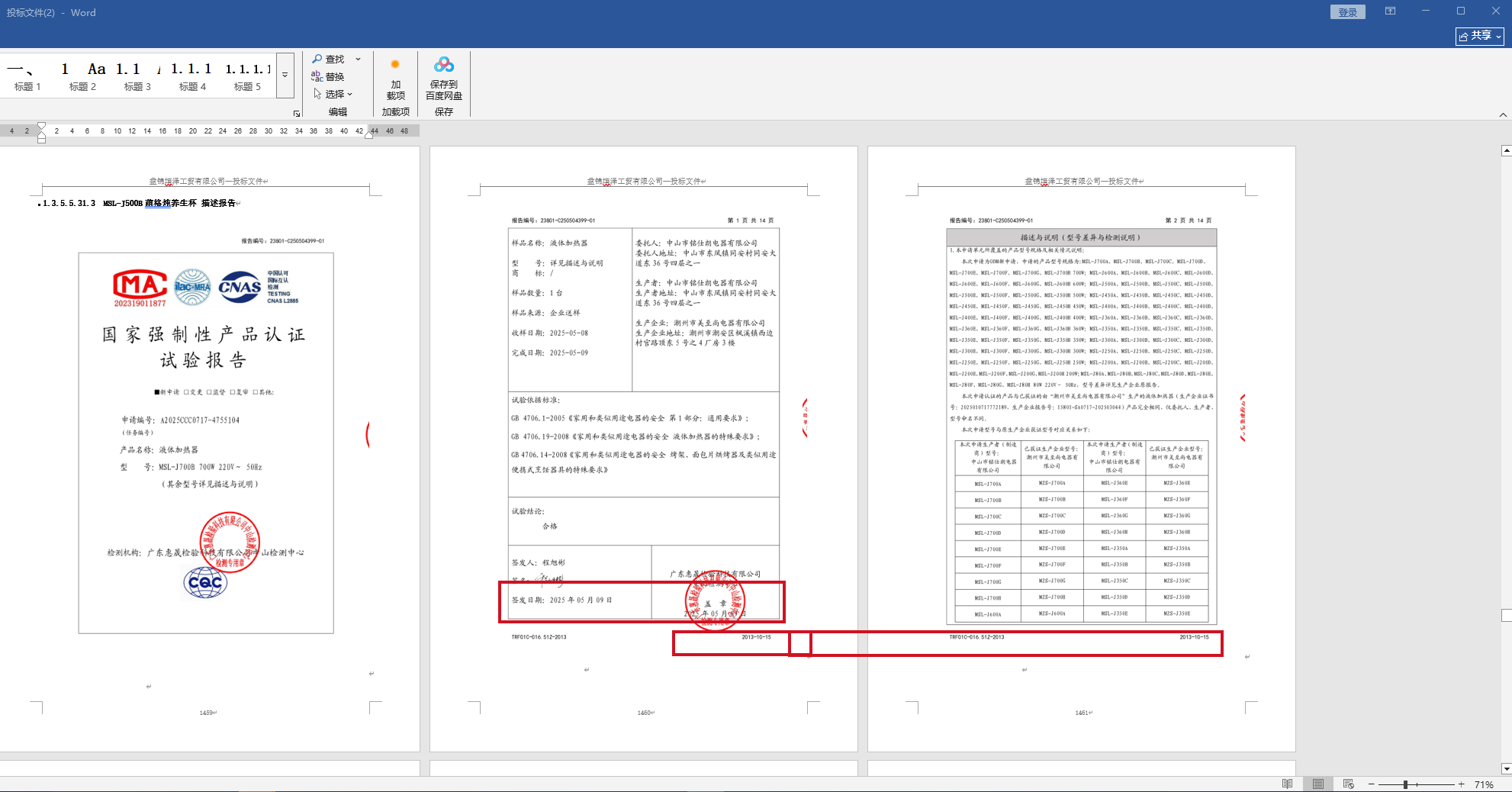Click the '申请编号: A2025CCC0717-4755104' line
The image size is (1512, 792).
180,420
